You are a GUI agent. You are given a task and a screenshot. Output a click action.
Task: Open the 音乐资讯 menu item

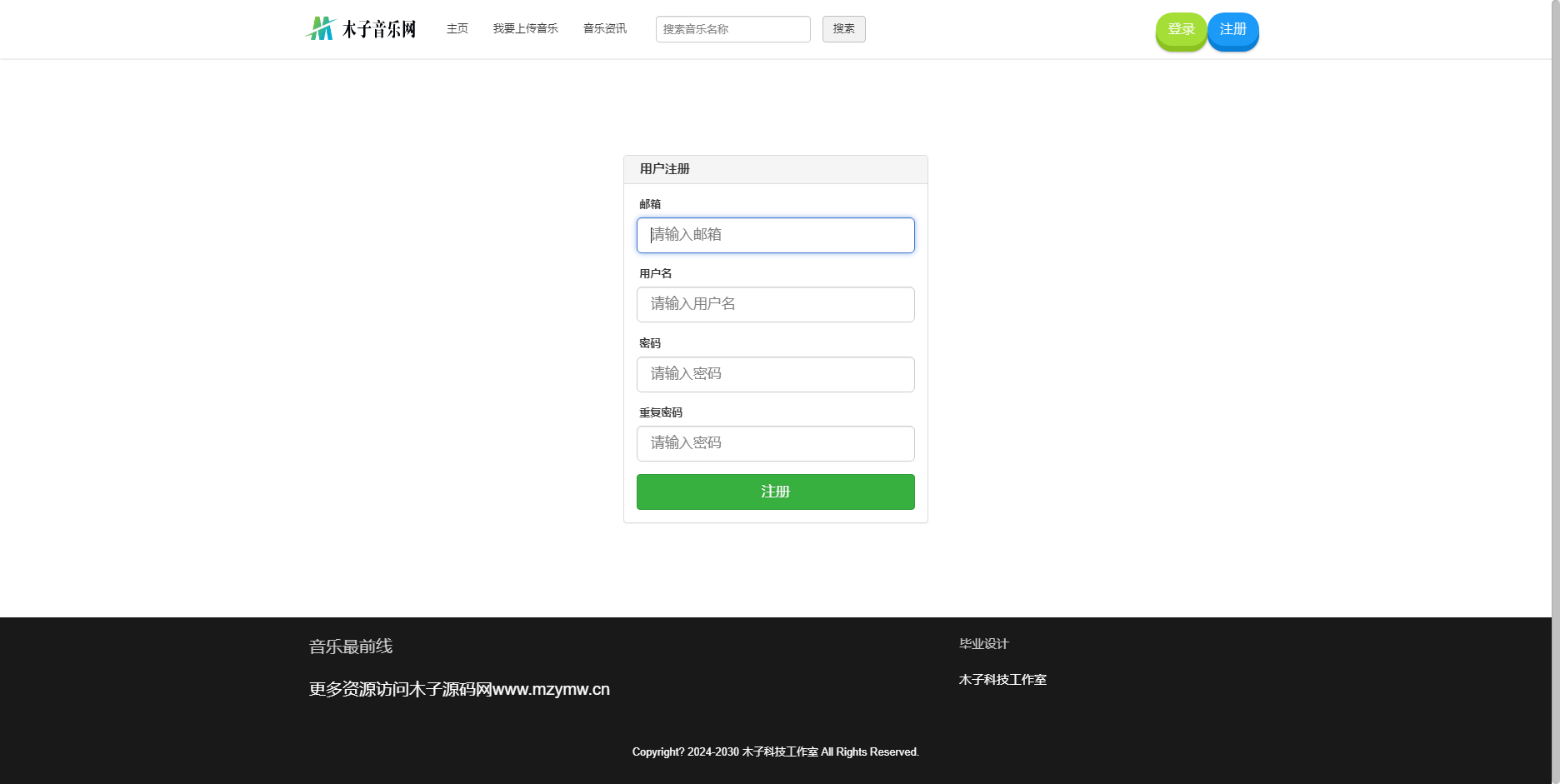605,29
